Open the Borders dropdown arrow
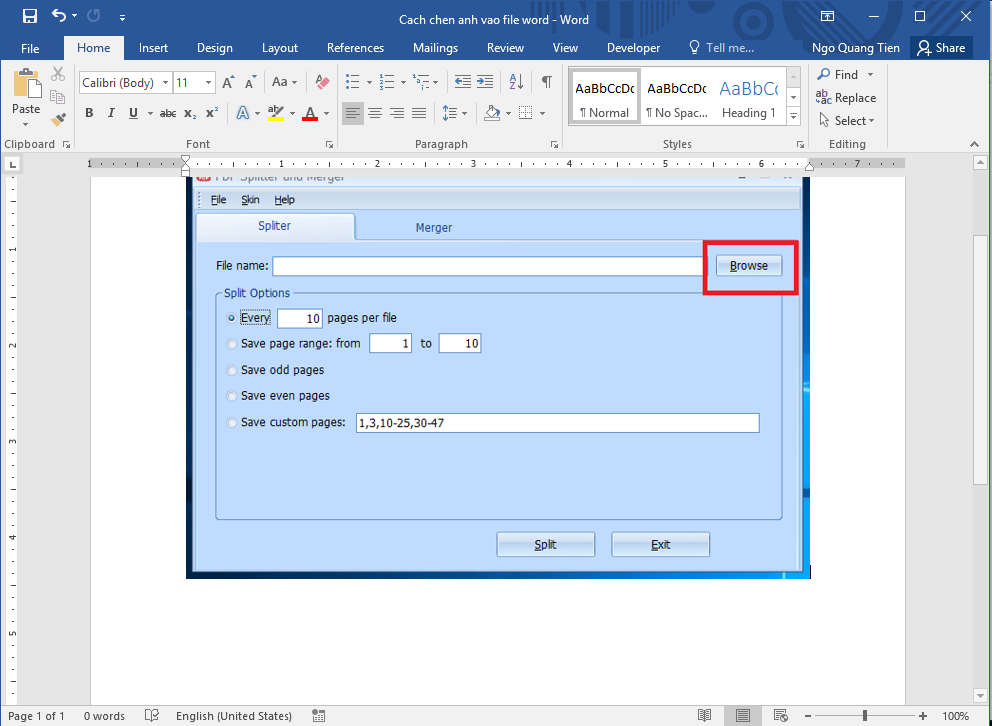 542,114
